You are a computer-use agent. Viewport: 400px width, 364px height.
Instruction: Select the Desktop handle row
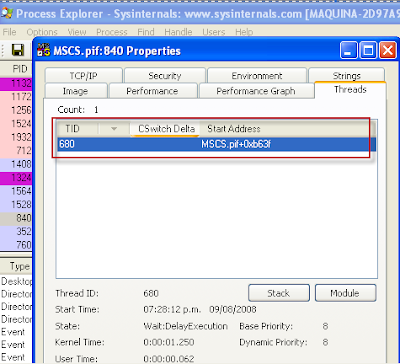coord(16,281)
